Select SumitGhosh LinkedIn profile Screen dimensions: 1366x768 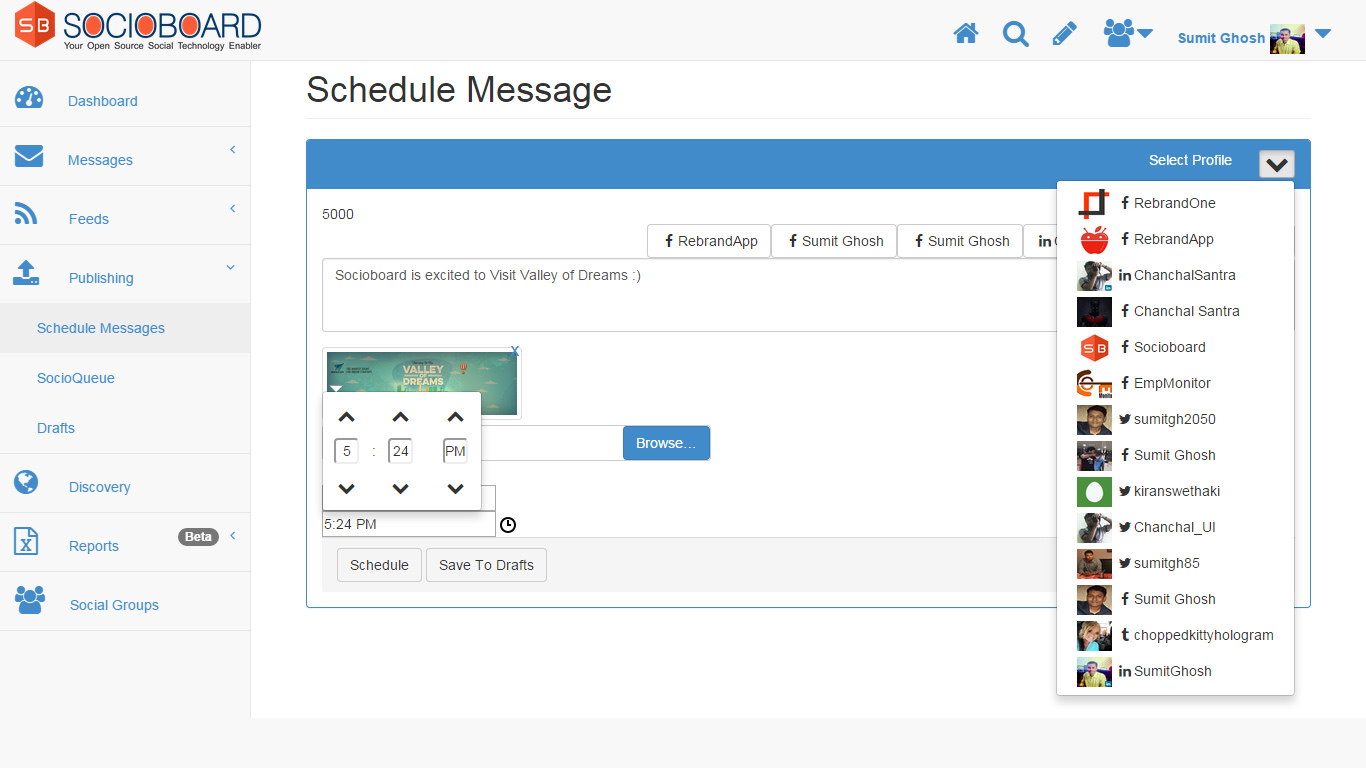pyautogui.click(x=1175, y=671)
